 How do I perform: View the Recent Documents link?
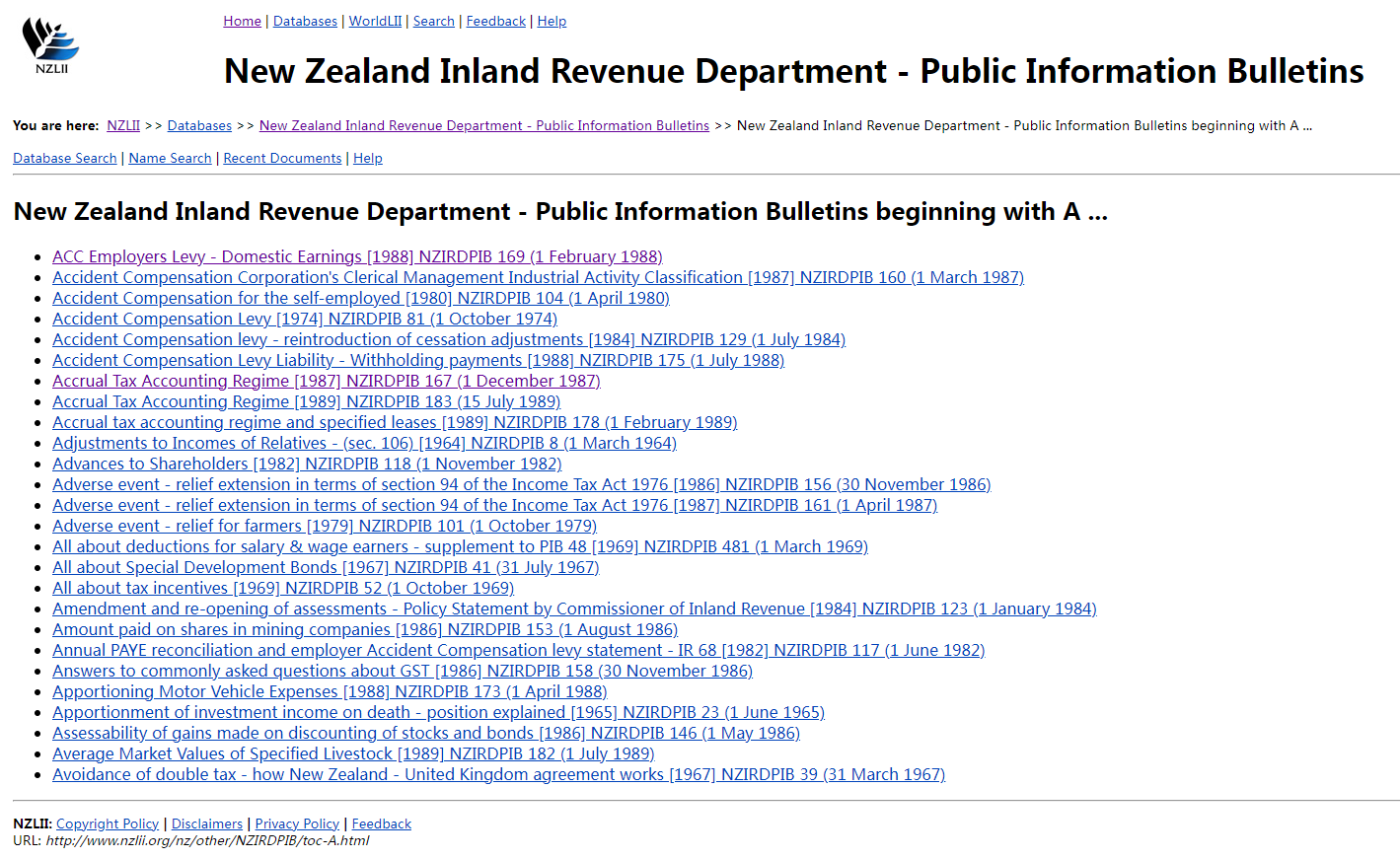tap(282, 158)
